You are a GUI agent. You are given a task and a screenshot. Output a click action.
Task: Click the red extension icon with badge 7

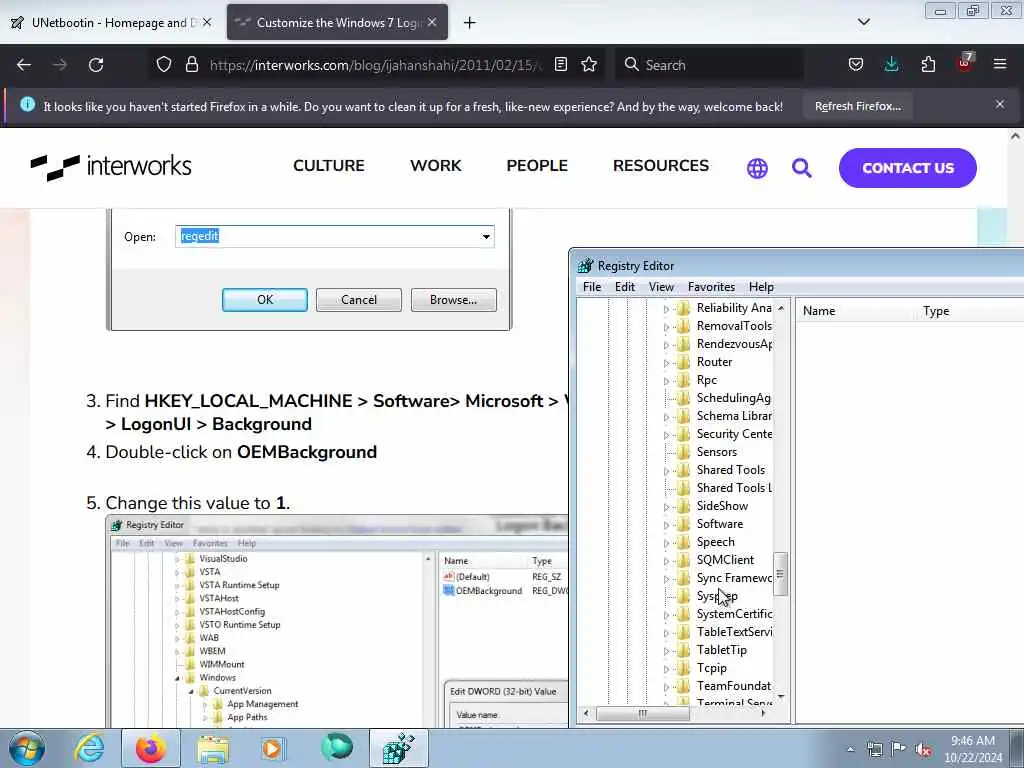(965, 63)
